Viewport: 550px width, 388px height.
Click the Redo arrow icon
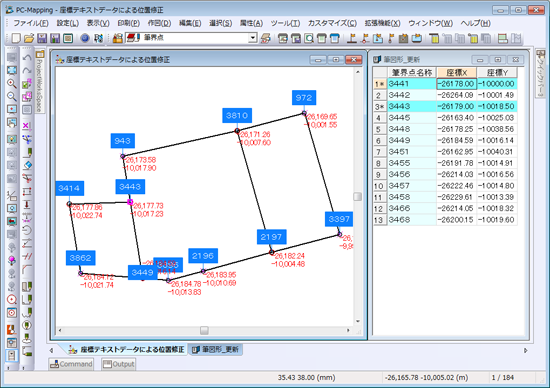click(27, 70)
